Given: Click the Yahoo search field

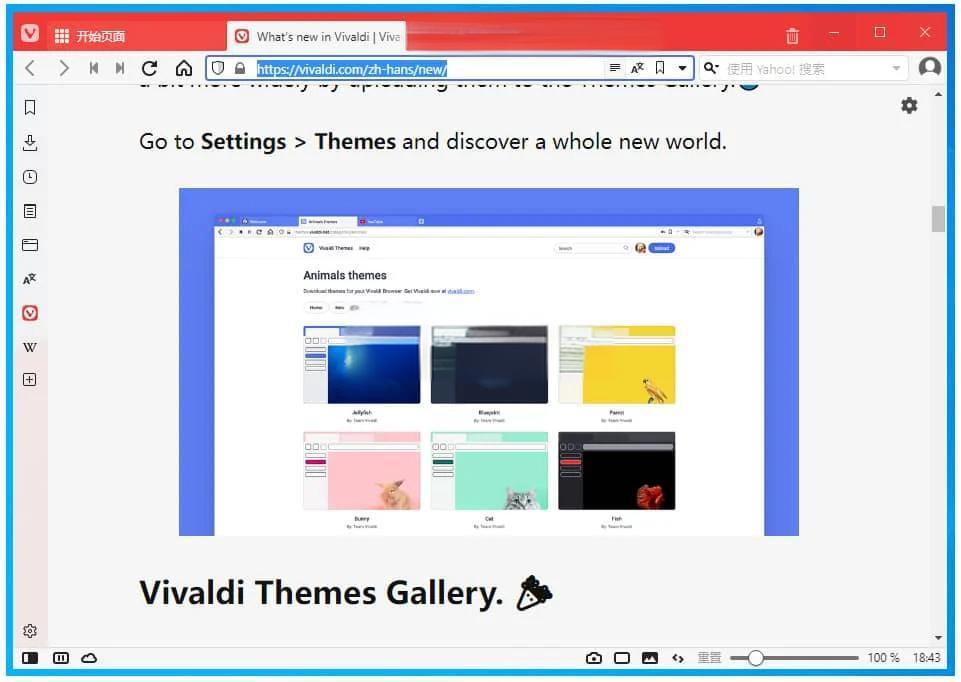Looking at the screenshot, I should (806, 69).
